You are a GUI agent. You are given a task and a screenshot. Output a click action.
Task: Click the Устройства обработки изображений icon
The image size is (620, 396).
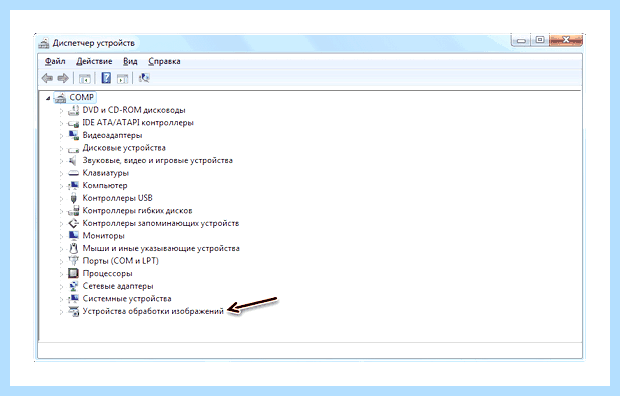[x=73, y=311]
